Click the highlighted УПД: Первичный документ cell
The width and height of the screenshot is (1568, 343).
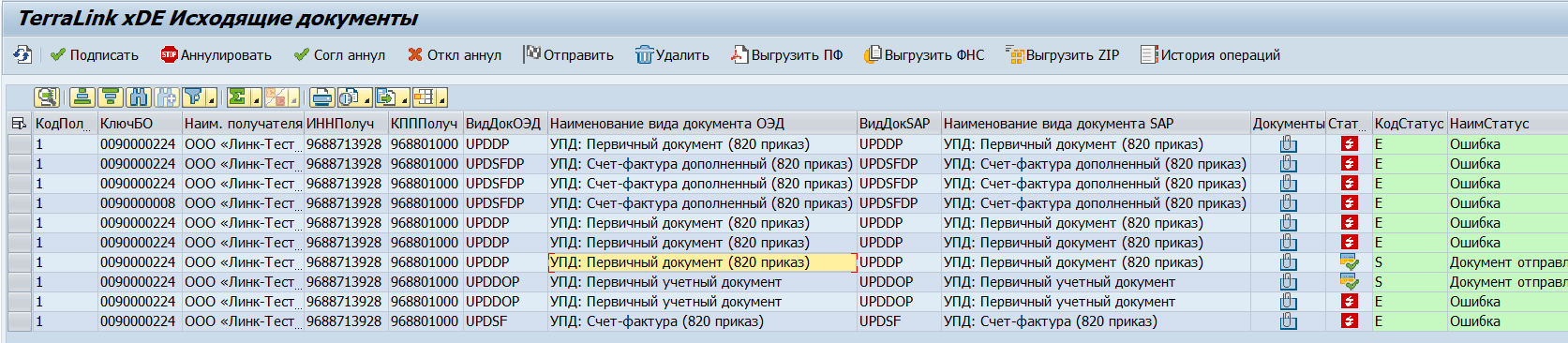click(x=702, y=262)
